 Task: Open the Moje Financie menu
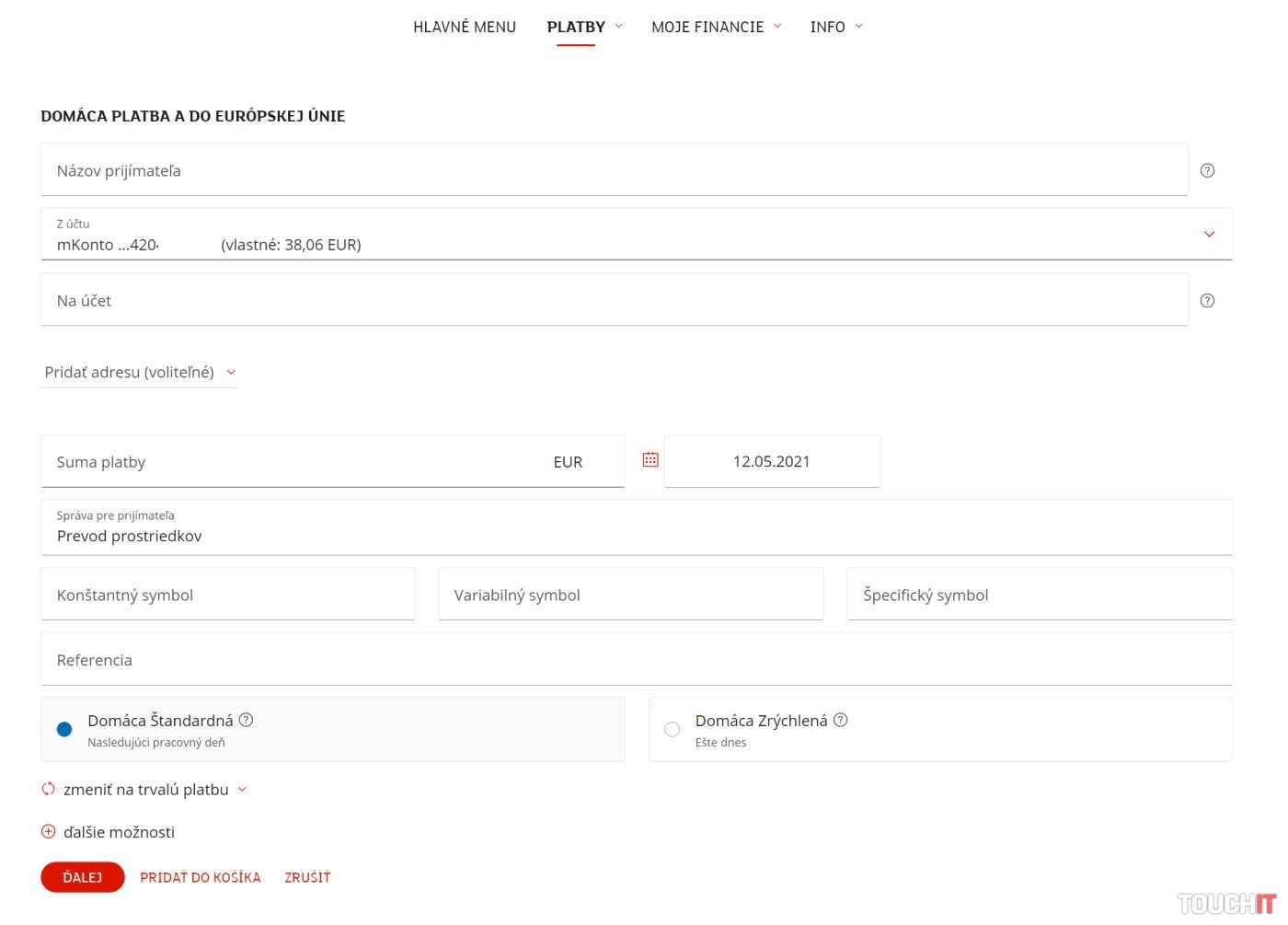(x=716, y=27)
